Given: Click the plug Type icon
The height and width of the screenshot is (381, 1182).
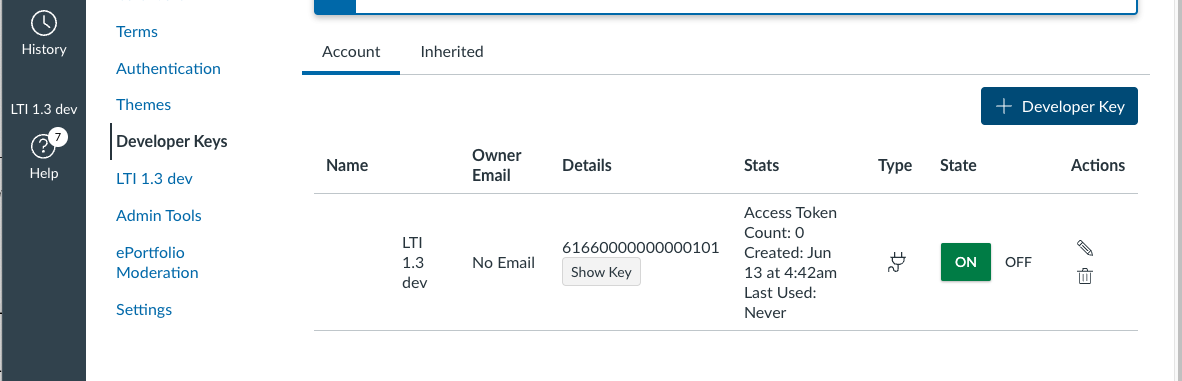Looking at the screenshot, I should point(896,263).
